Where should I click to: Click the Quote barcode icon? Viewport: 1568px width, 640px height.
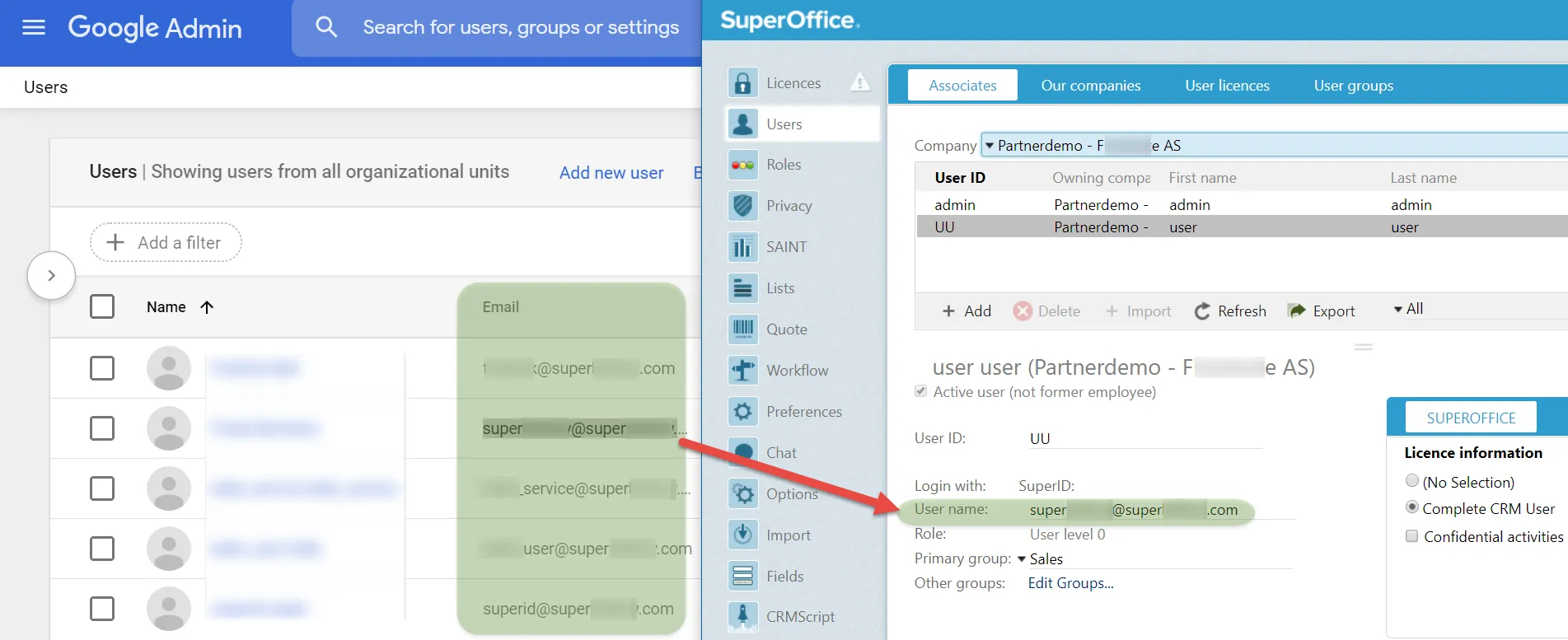742,329
